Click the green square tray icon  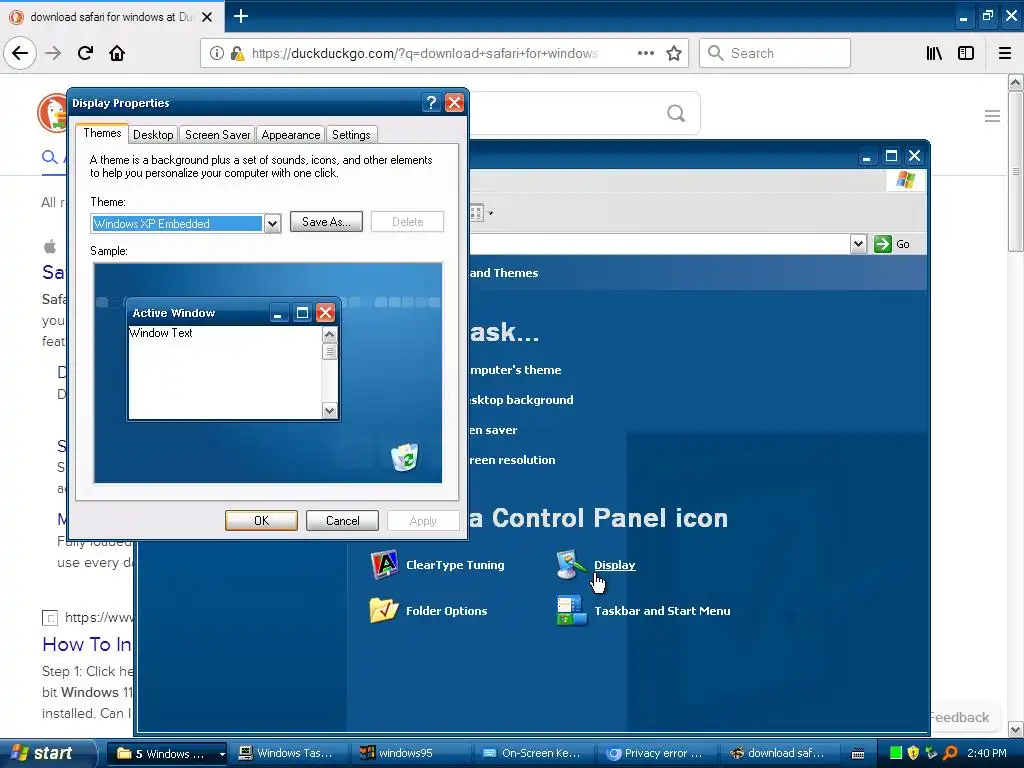click(896, 753)
